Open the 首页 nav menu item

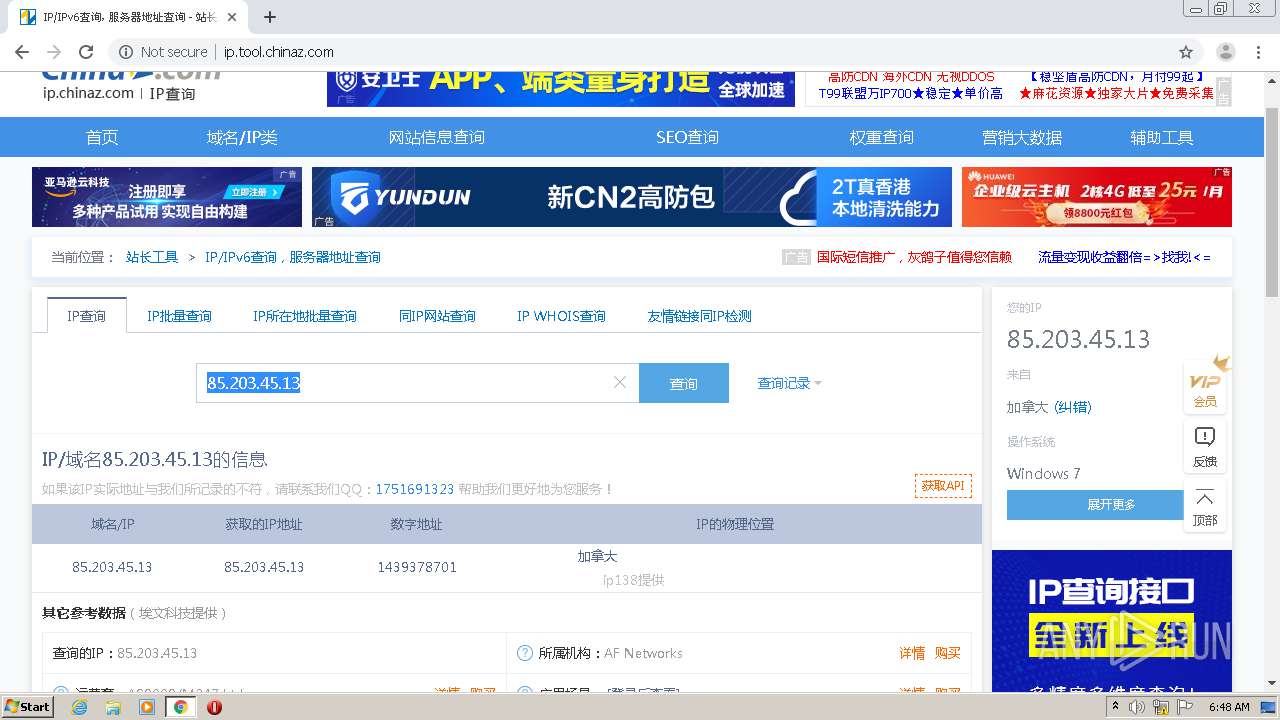click(x=102, y=137)
